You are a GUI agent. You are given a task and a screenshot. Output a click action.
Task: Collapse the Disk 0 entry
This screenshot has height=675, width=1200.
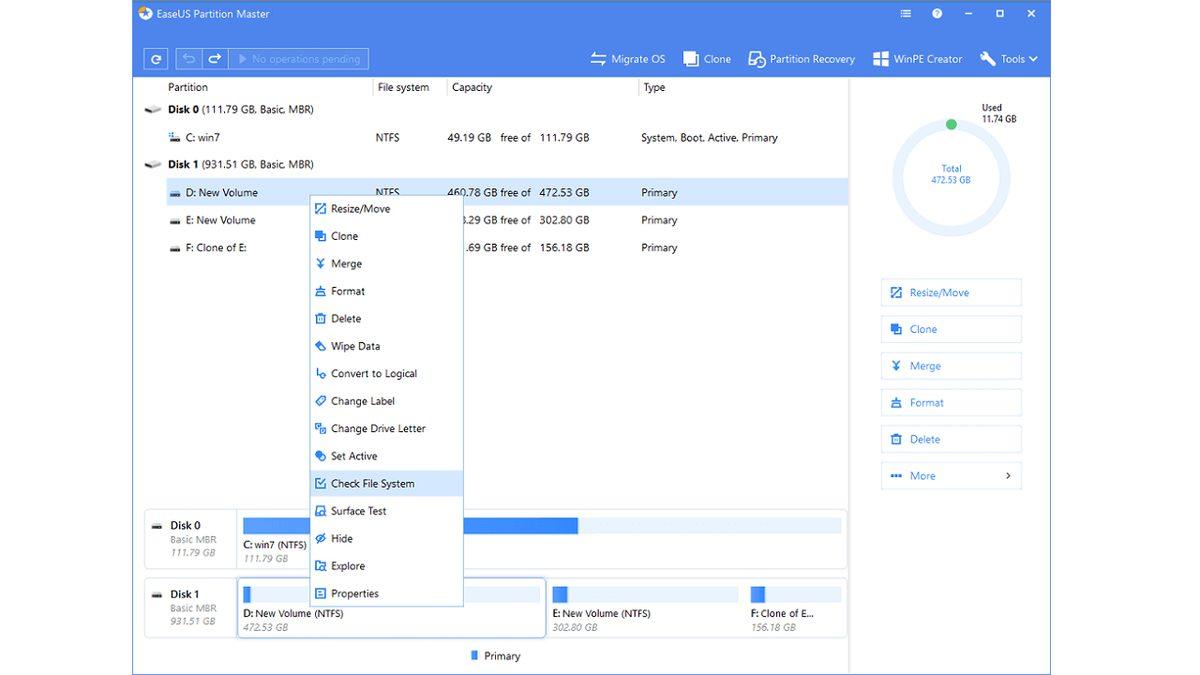(x=152, y=108)
